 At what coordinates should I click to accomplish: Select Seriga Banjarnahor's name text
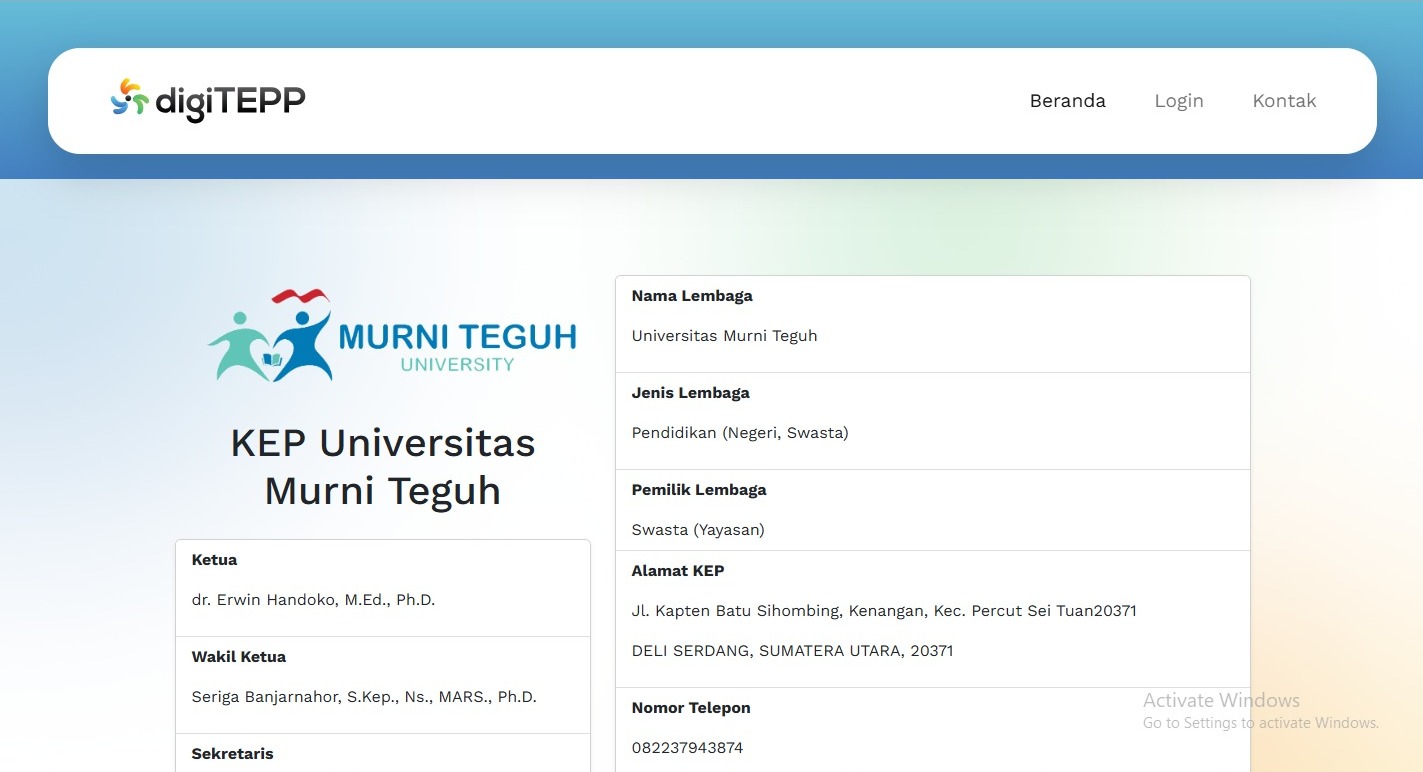tap(364, 697)
